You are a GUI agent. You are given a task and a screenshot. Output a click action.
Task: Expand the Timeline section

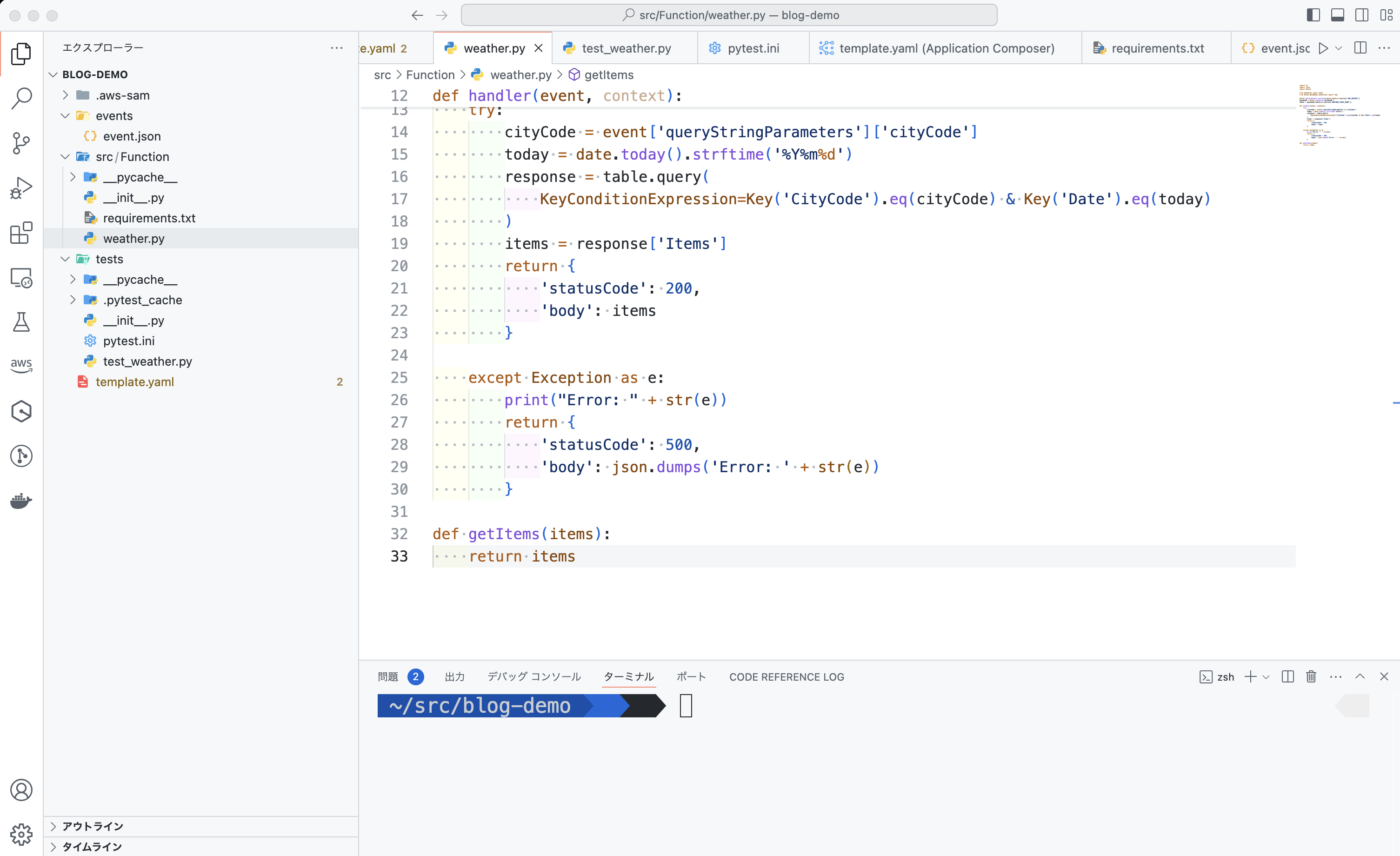pyautogui.click(x=201, y=846)
